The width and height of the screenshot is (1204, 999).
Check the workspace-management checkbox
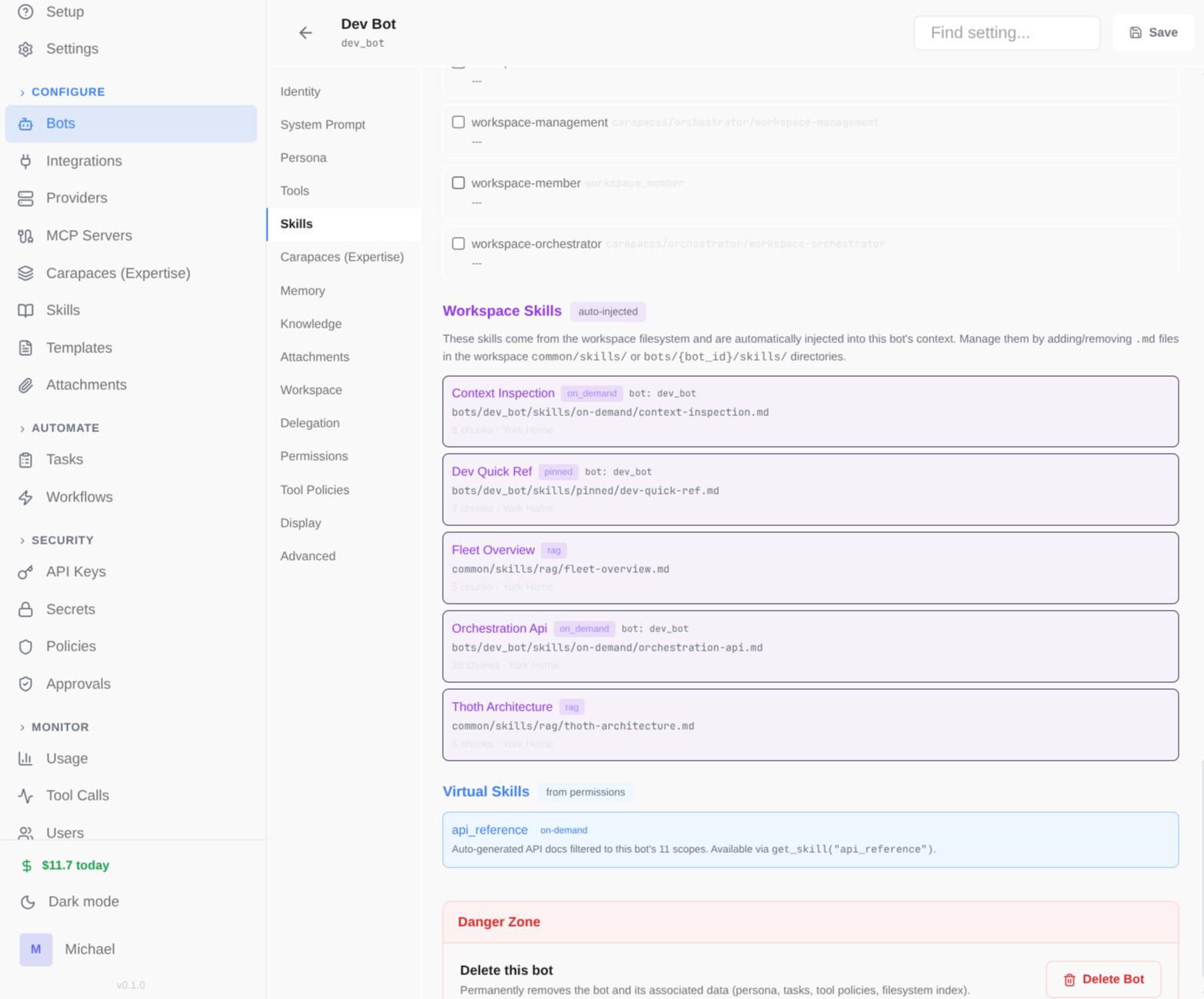(x=458, y=122)
